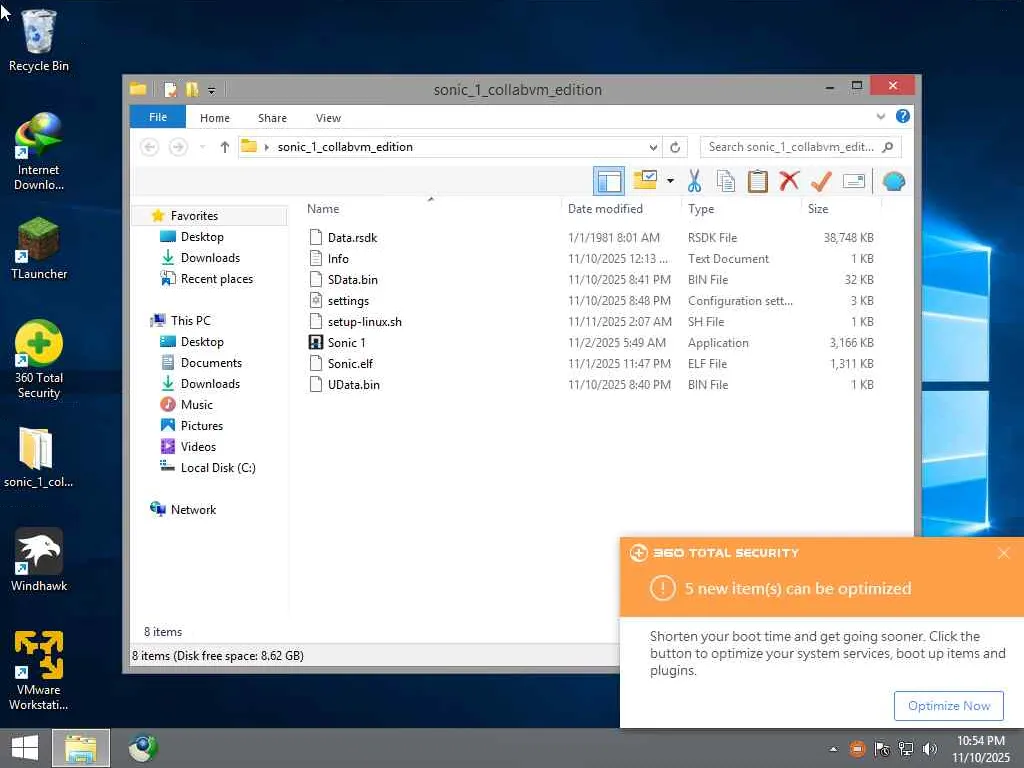Open Music under This PC
The height and width of the screenshot is (768, 1024).
tap(197, 404)
